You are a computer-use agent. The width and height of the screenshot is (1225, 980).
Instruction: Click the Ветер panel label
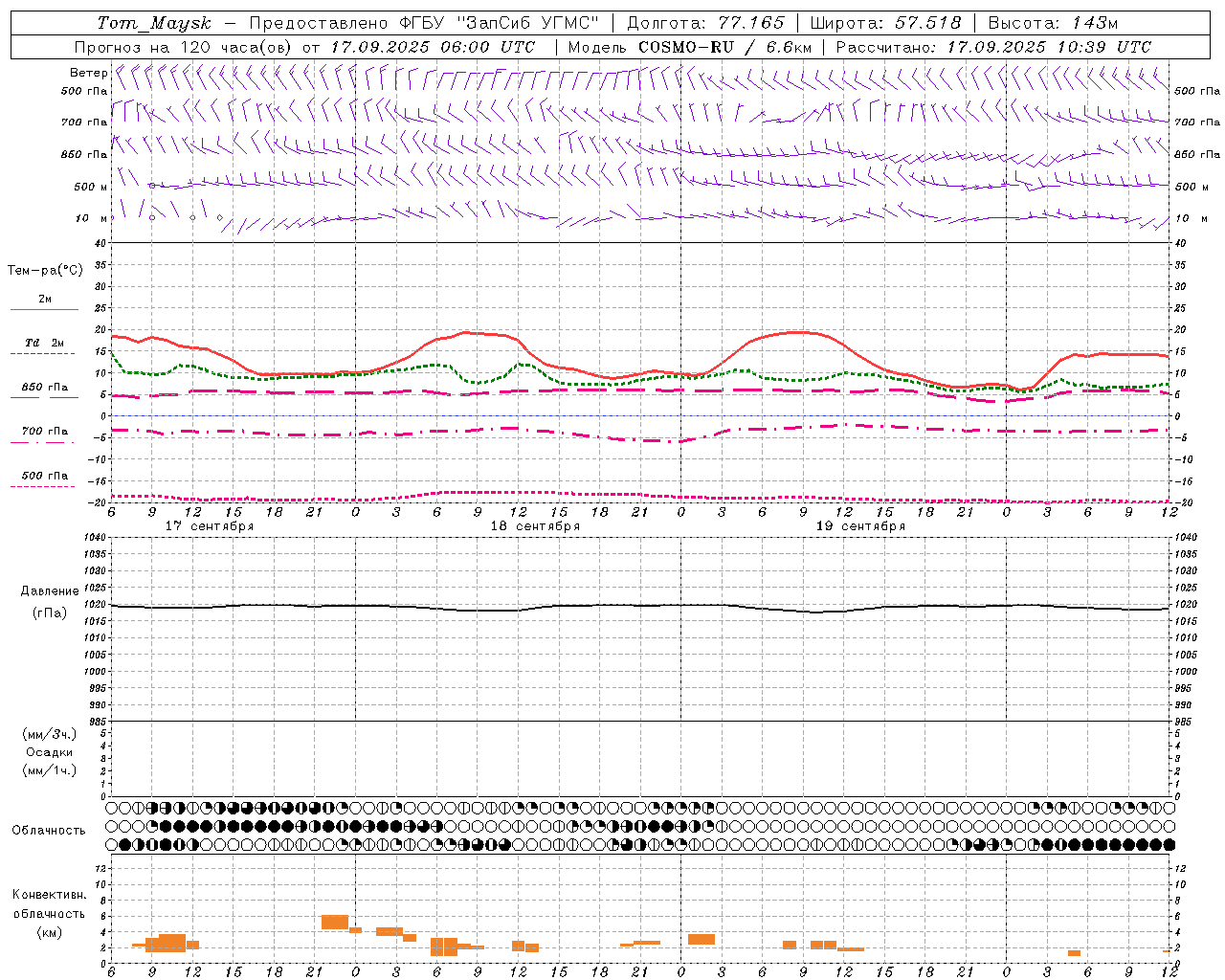(x=88, y=73)
